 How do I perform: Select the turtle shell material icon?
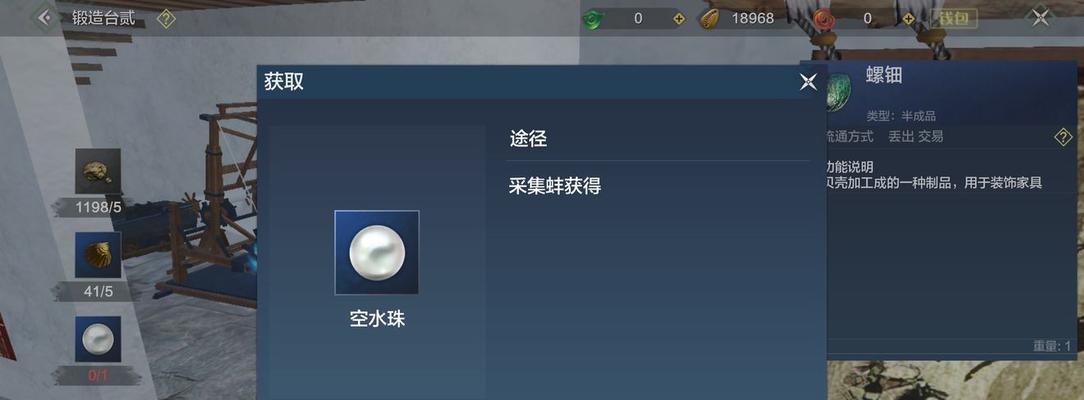click(x=97, y=171)
